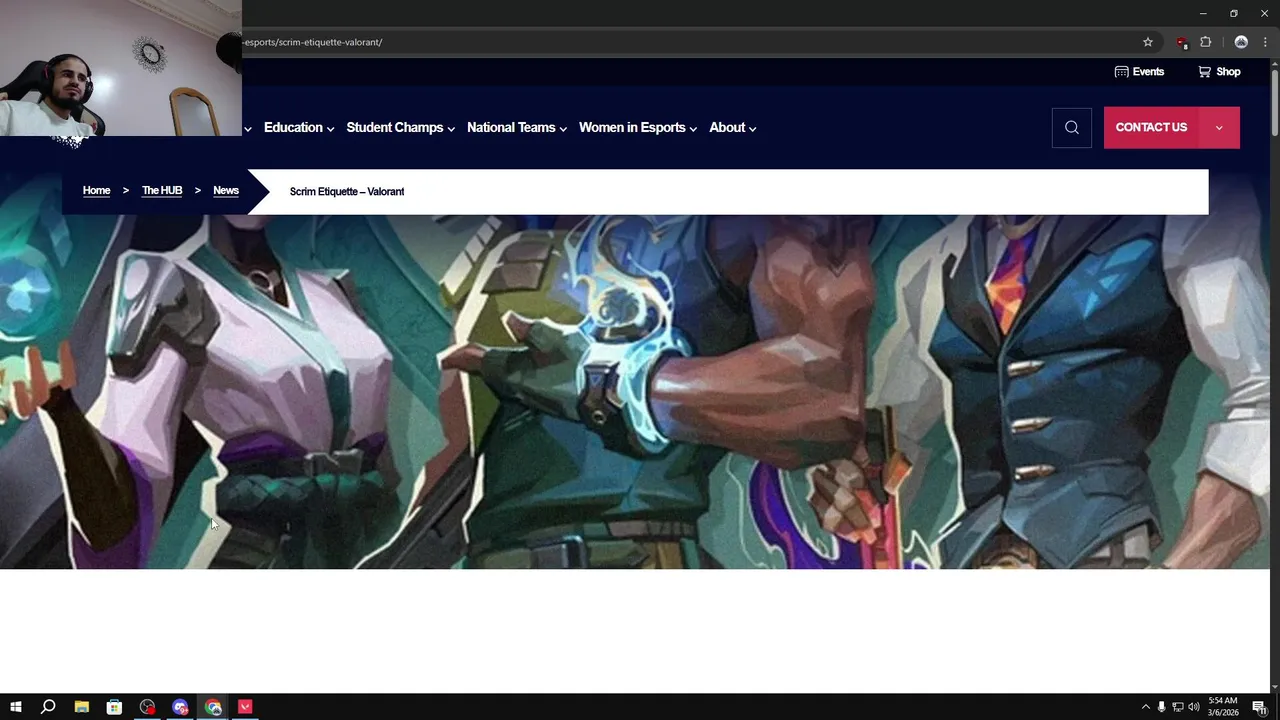Expand the Student Champs dropdown menu
The image size is (1280, 720).
[x=400, y=128]
